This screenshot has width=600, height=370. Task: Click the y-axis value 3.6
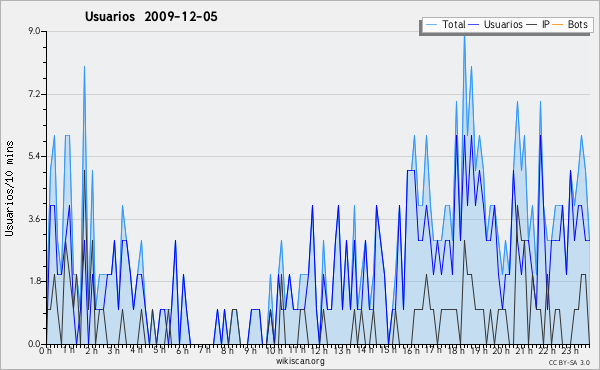34,219
